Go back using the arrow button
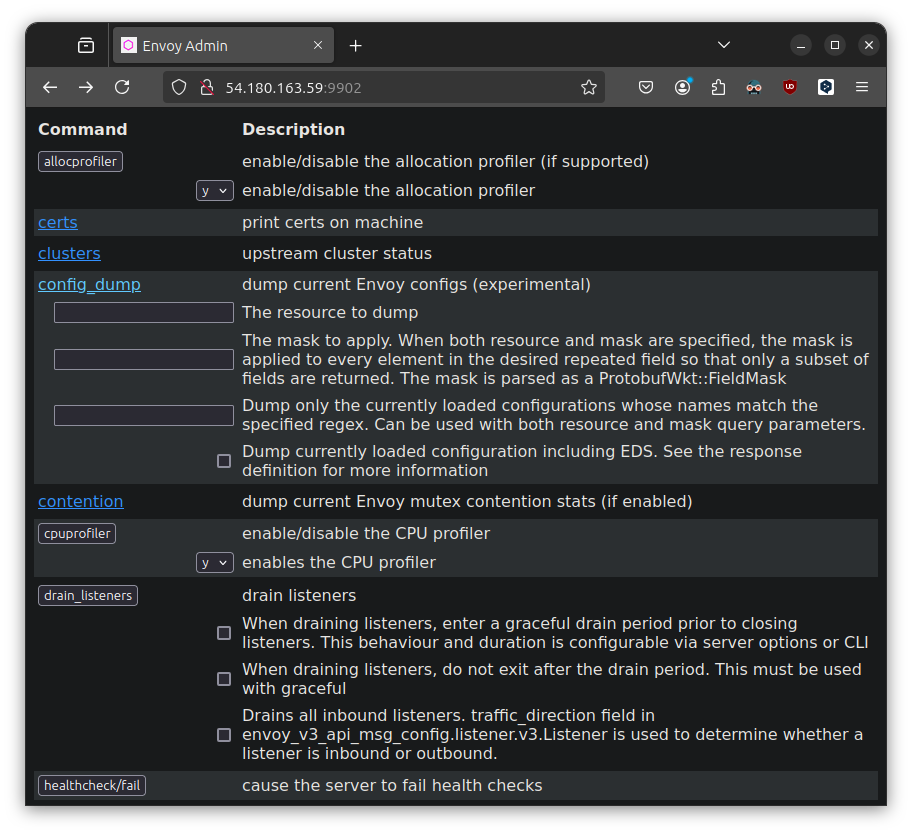This screenshot has height=834, width=912. [50, 87]
